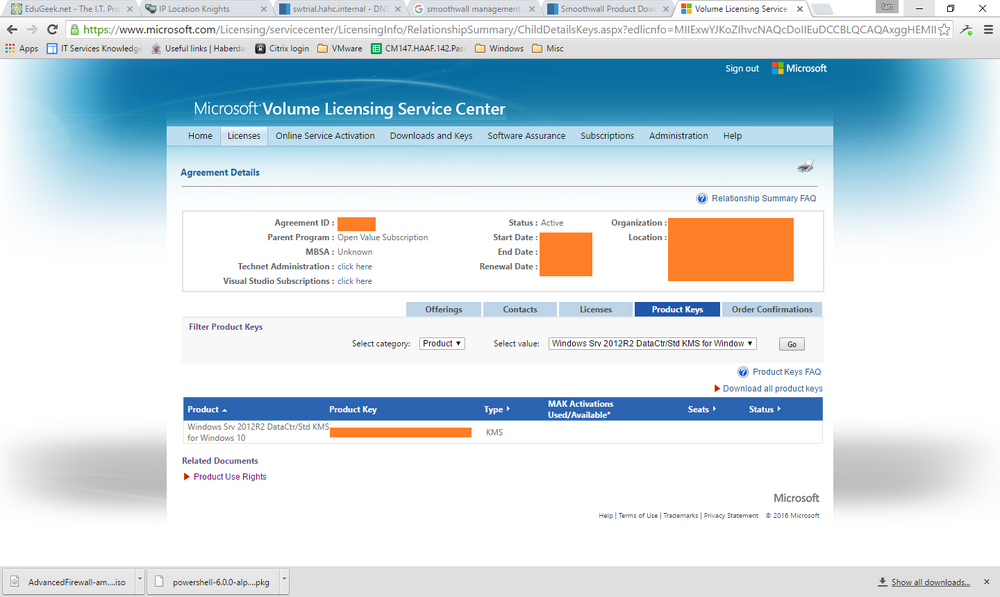
Task: Click the Relationship Summary FAQ help icon
Action: [x=702, y=198]
